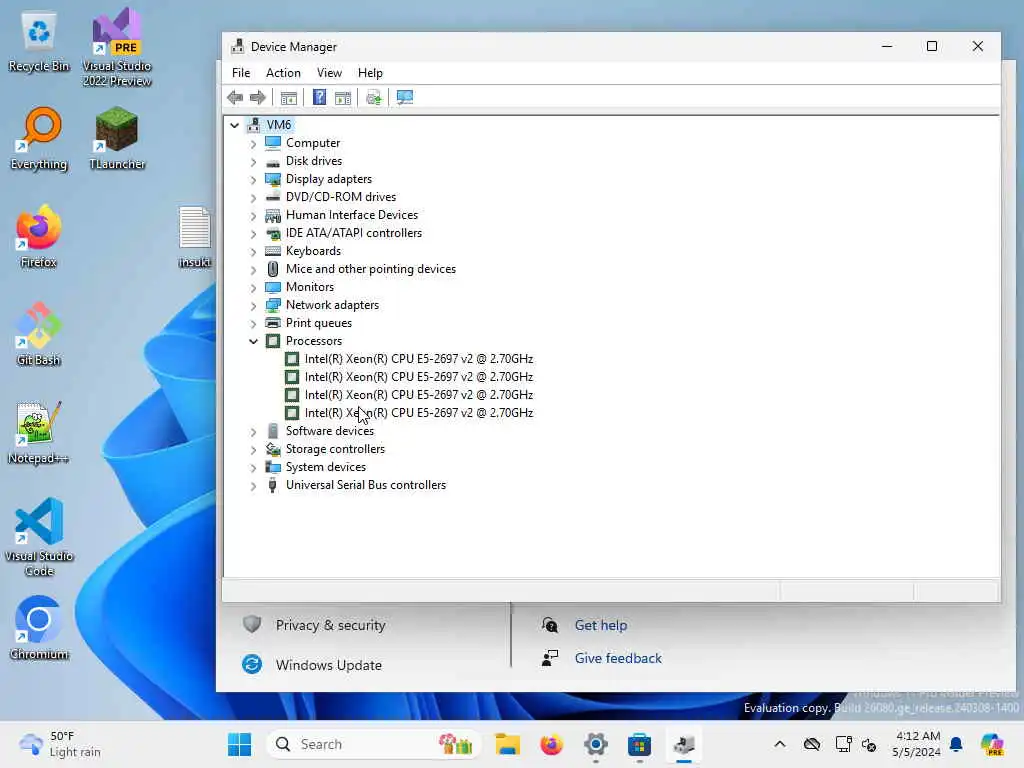Select the Firefox desktop shortcut
Viewport: 1024px width, 768px height.
tap(39, 237)
